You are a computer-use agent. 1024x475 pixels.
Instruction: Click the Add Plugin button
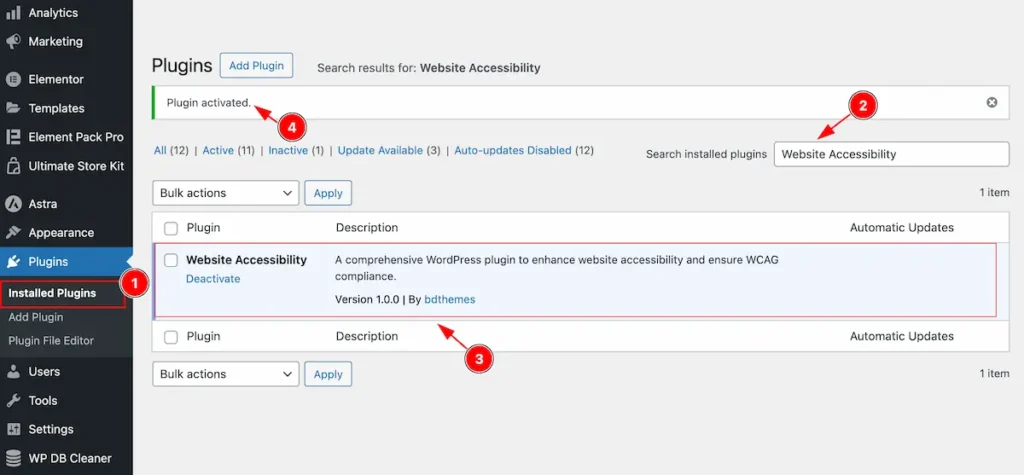coord(256,65)
